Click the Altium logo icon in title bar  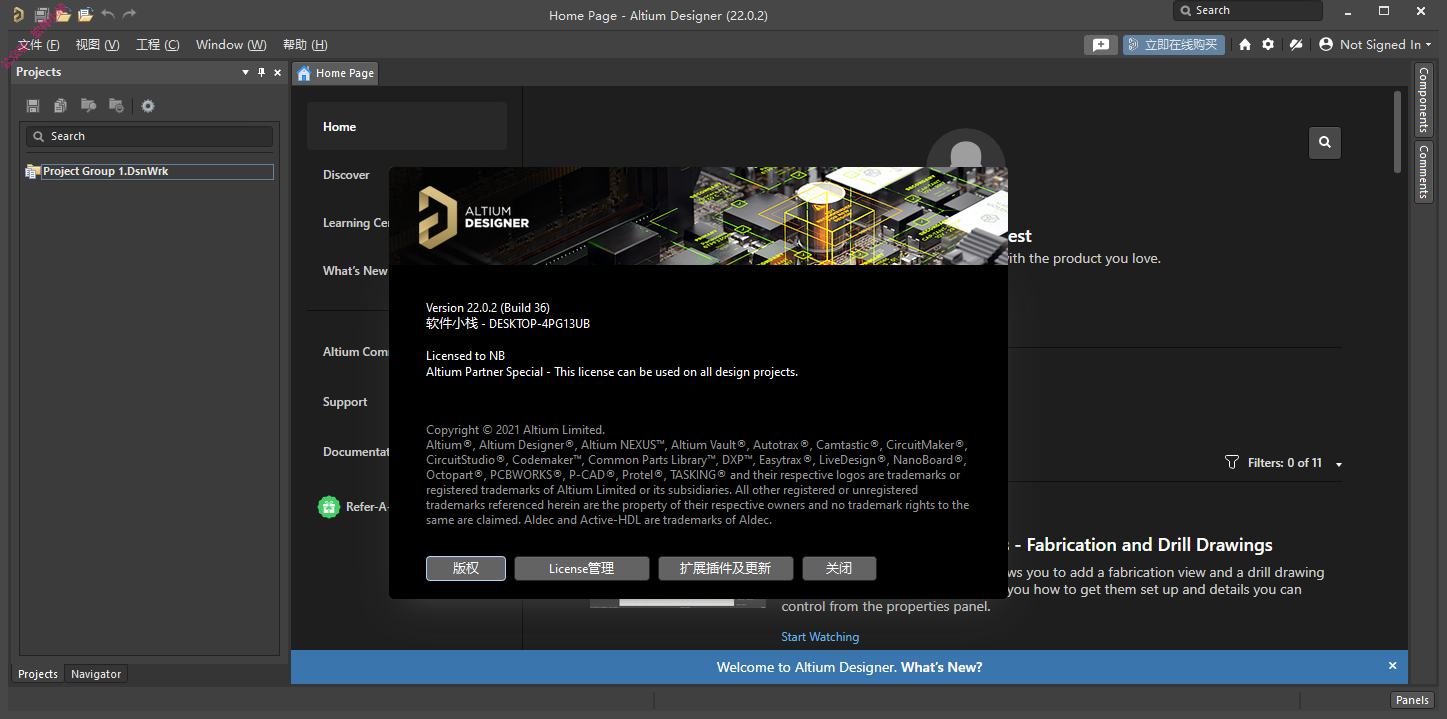[x=18, y=14]
